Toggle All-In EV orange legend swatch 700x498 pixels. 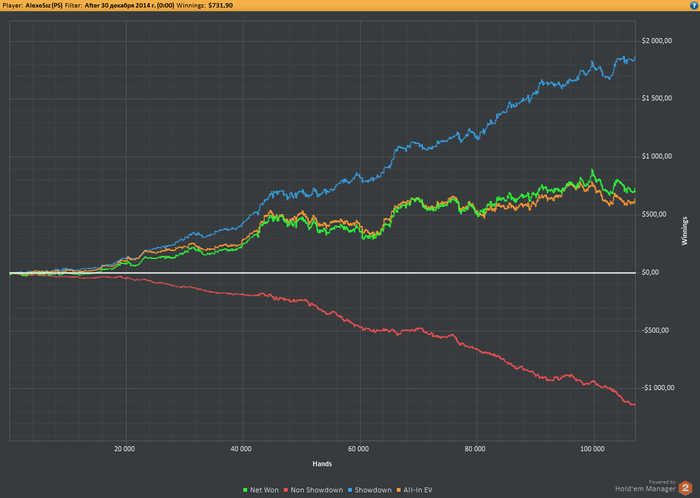click(399, 490)
